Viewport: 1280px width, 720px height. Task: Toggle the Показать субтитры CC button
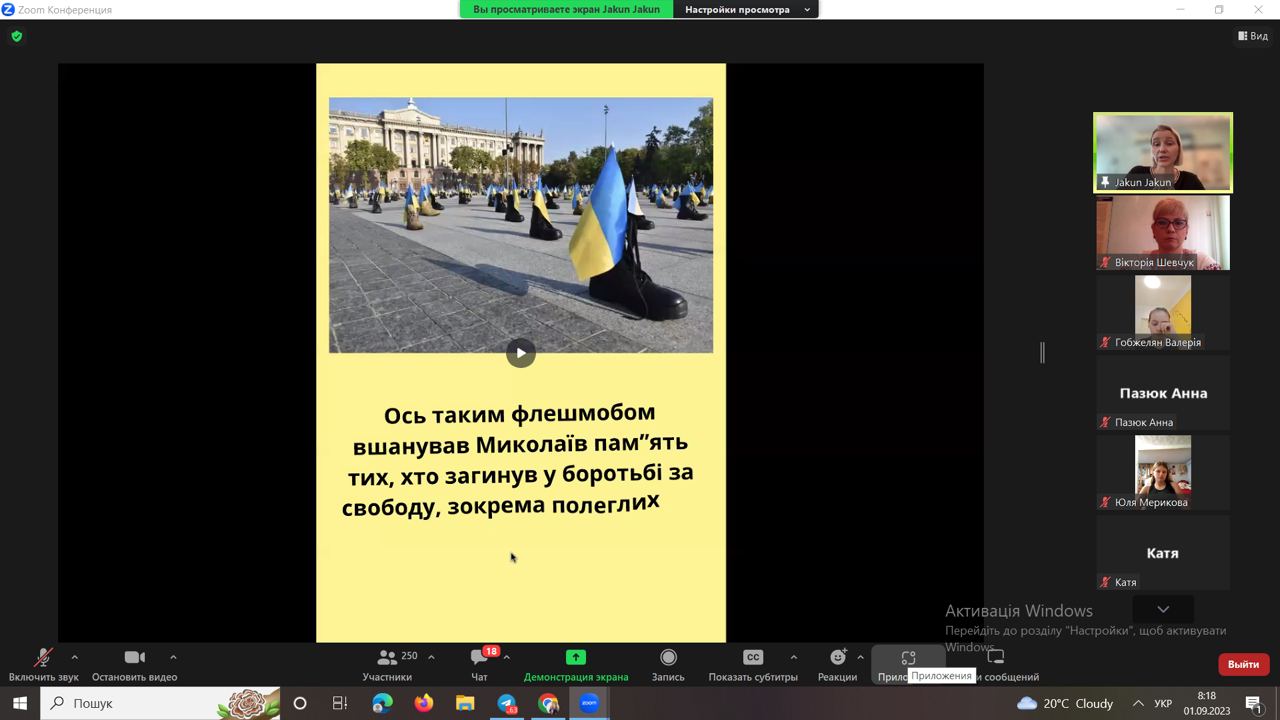click(x=752, y=657)
